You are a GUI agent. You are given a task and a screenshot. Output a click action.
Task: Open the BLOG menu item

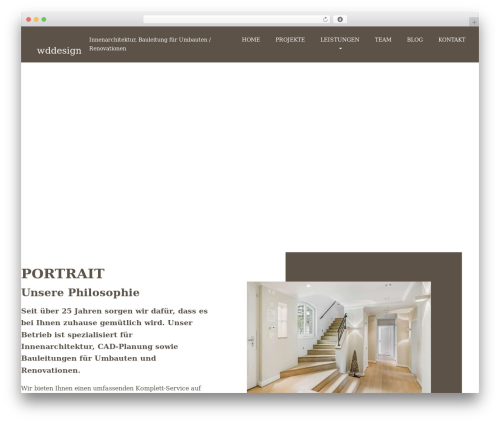415,40
